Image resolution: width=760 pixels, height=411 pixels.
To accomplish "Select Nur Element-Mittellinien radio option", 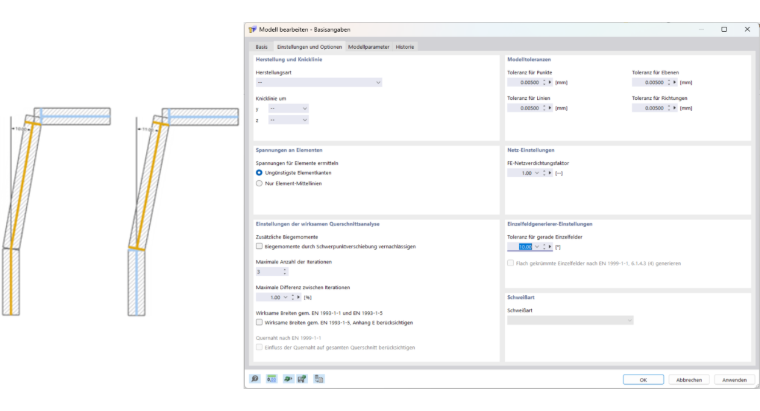I will [x=259, y=184].
